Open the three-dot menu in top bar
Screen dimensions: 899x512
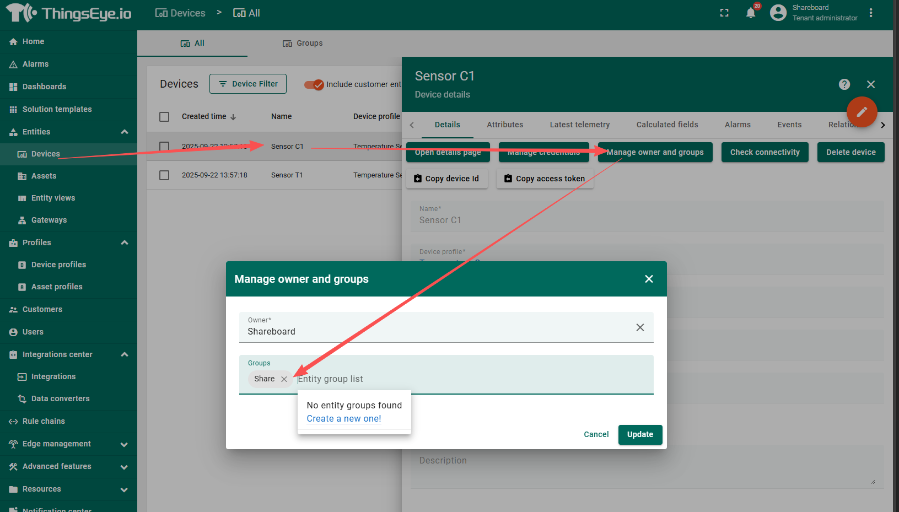[x=871, y=13]
